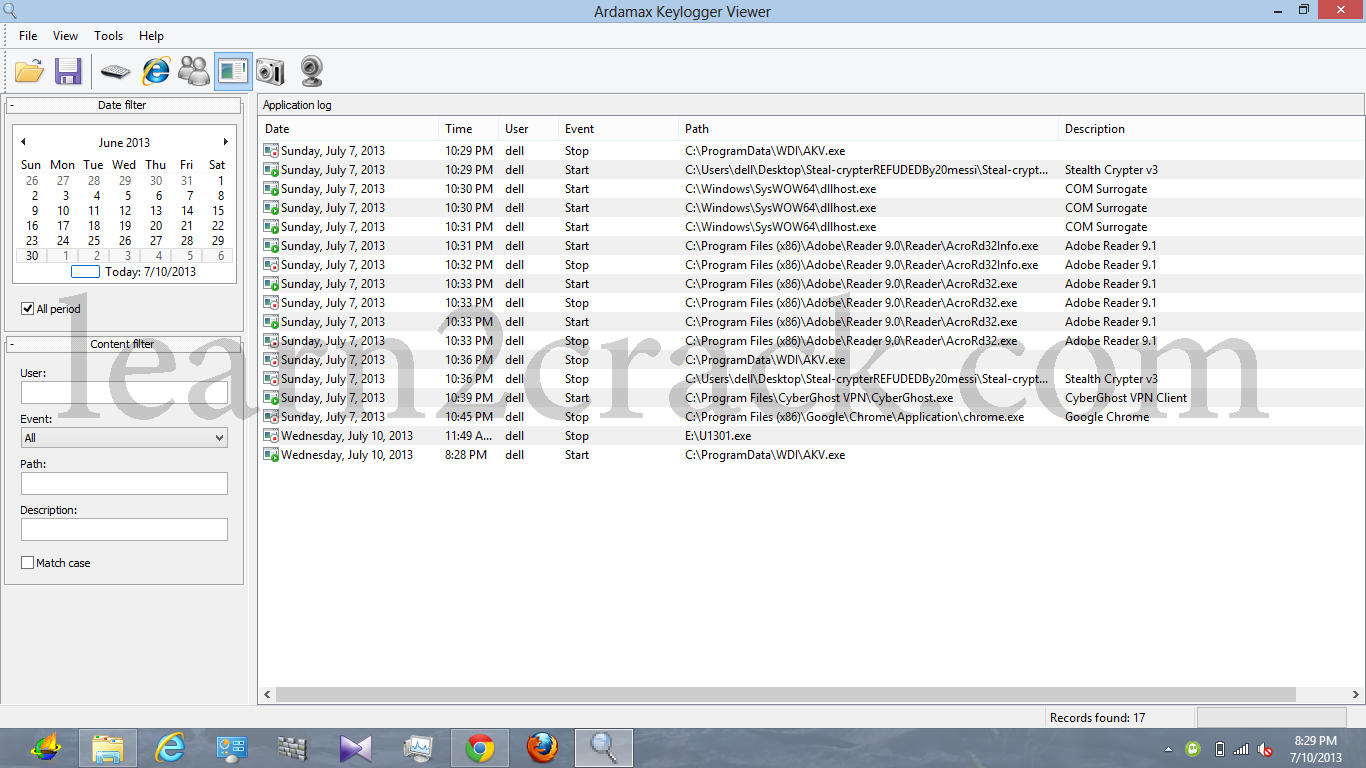
Task: Focus the Path filter field
Action: click(x=124, y=484)
